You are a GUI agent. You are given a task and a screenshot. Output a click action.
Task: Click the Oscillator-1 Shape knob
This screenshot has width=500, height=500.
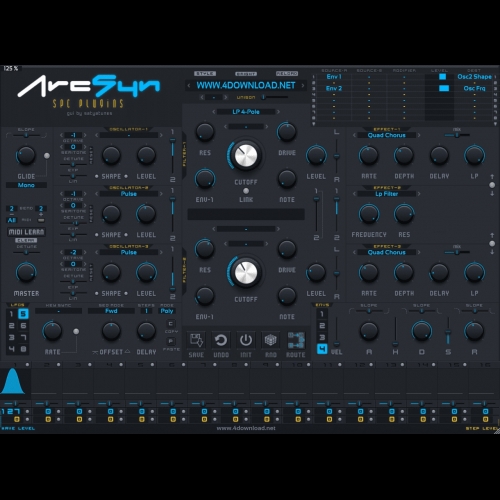(111, 155)
